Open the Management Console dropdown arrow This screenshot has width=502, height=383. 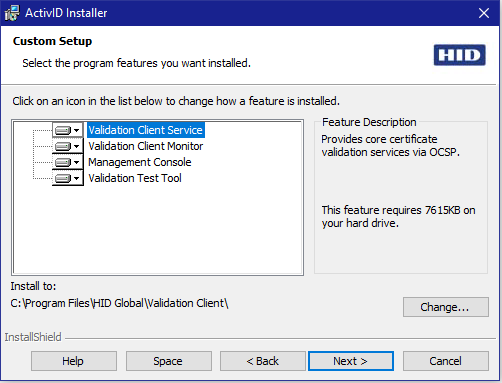point(77,162)
